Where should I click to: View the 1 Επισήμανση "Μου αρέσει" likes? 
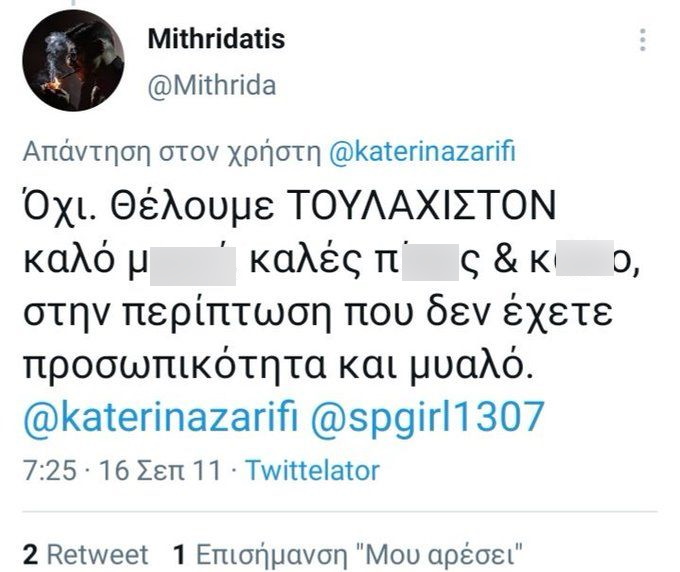point(348,554)
